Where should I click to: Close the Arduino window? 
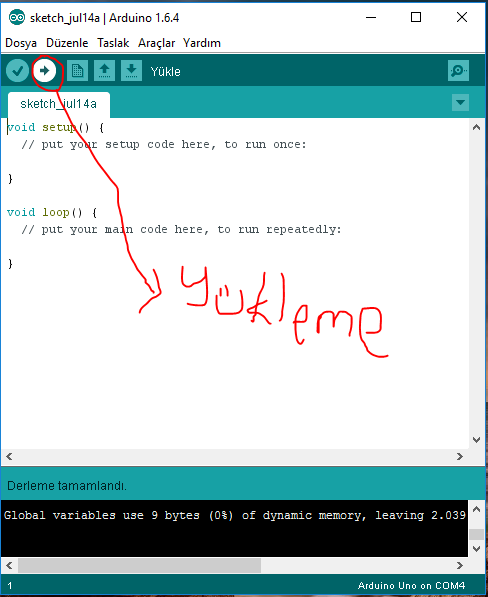click(x=462, y=18)
